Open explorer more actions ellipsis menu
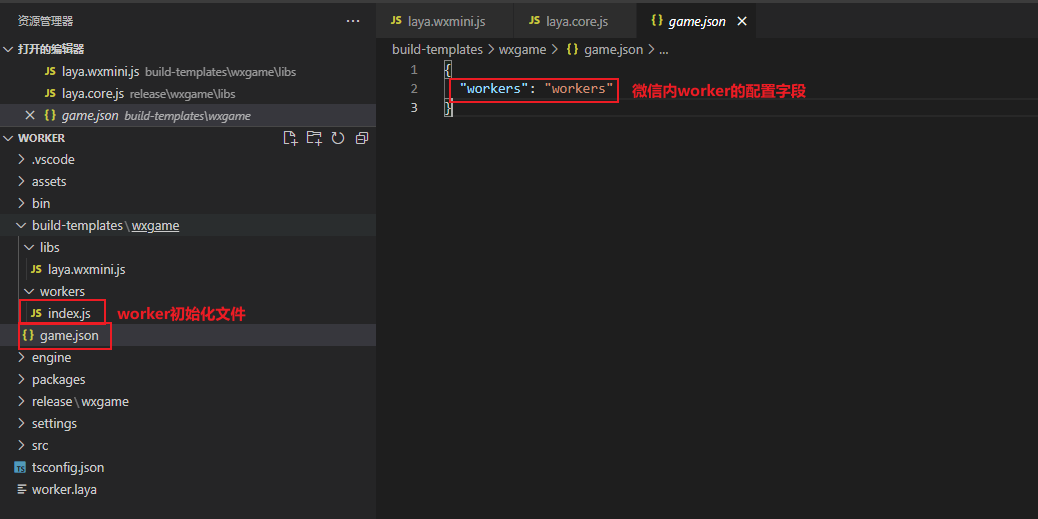The height and width of the screenshot is (519, 1038). tap(352, 21)
